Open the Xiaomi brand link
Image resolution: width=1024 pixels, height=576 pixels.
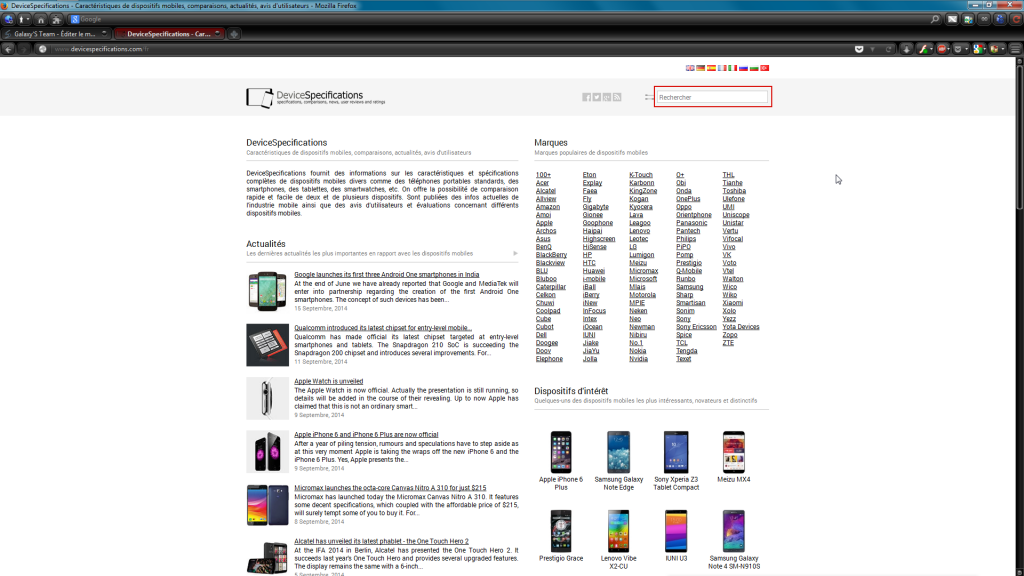(x=733, y=303)
